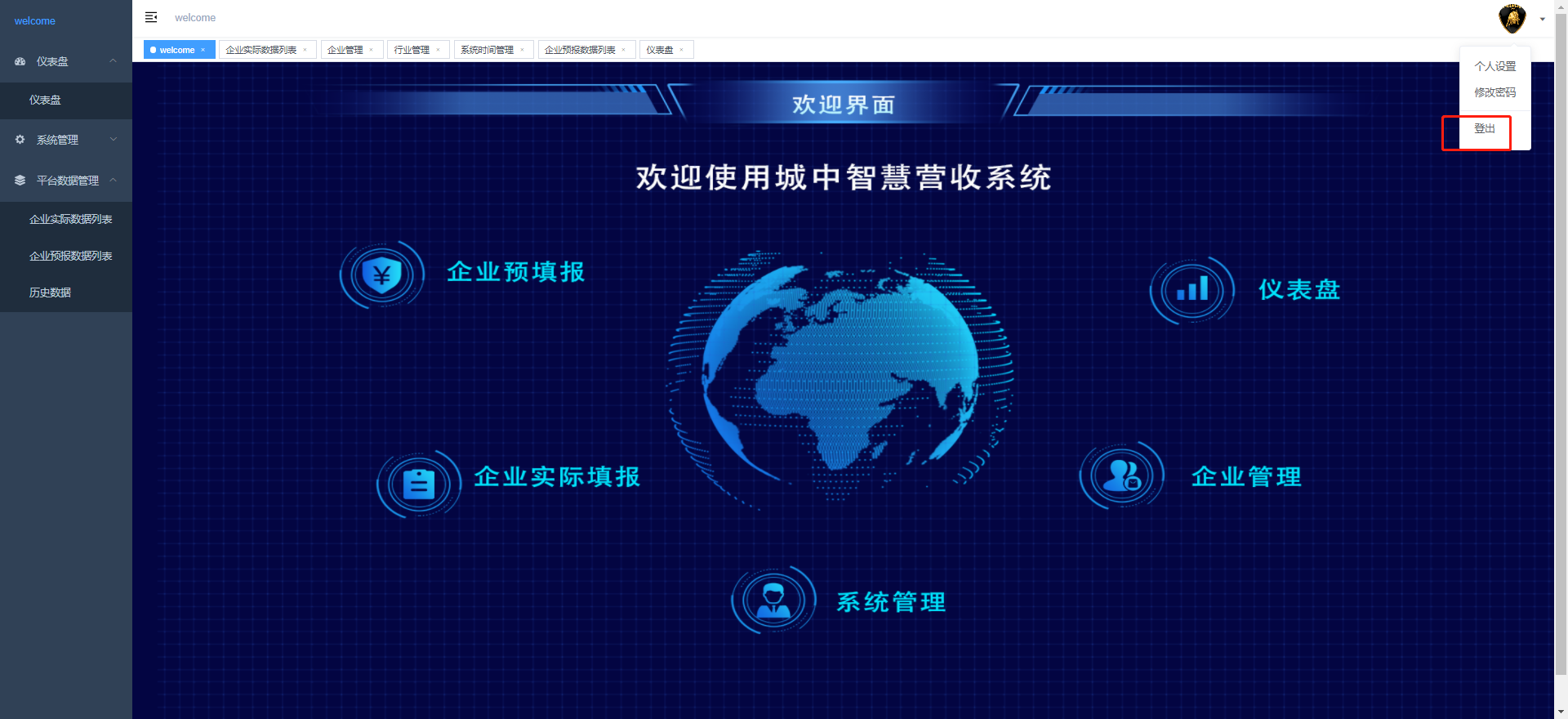The image size is (1568, 719).
Task: Click the 企业管理 users icon
Action: [x=1122, y=475]
